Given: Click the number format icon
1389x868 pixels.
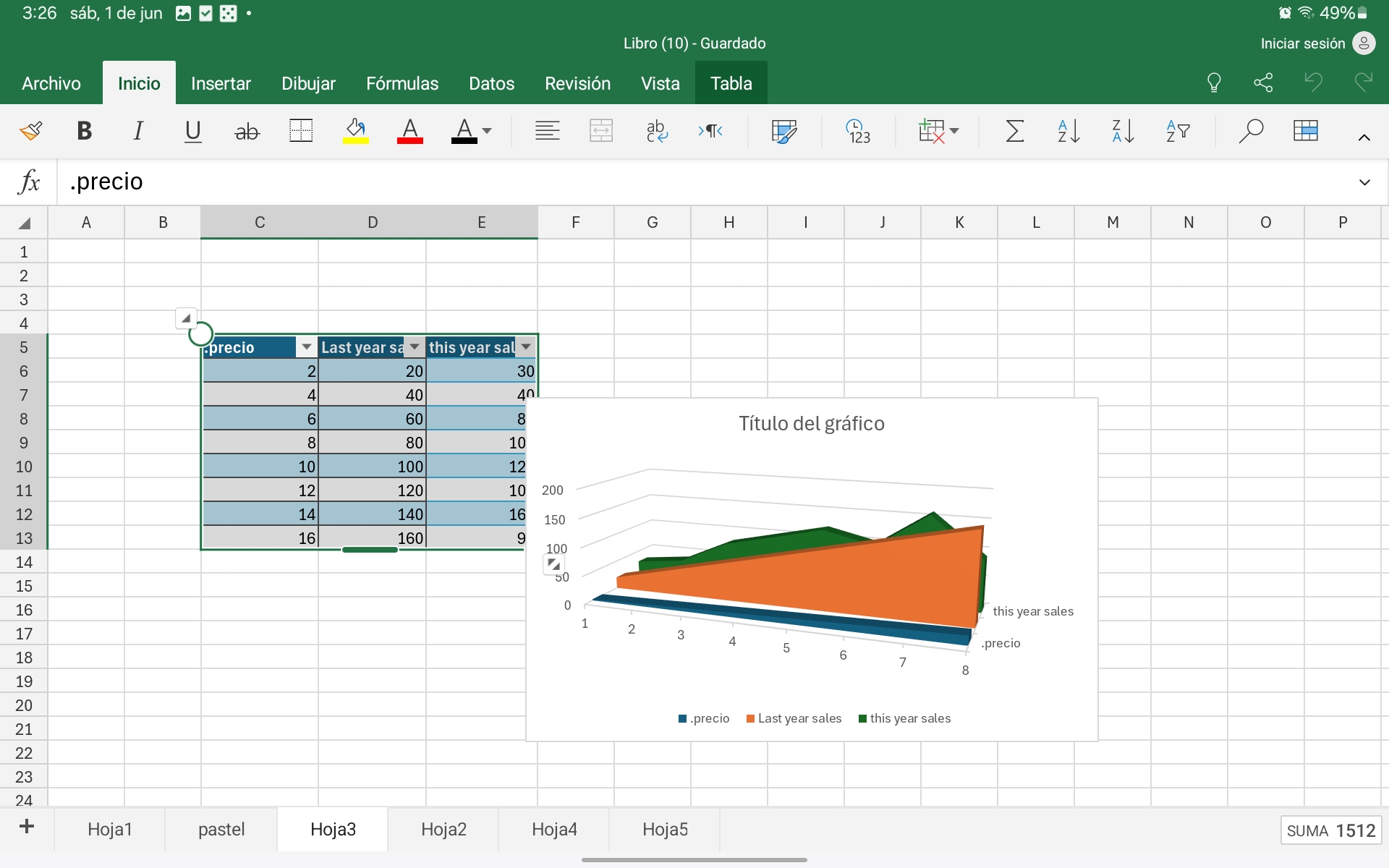Looking at the screenshot, I should point(858,131).
